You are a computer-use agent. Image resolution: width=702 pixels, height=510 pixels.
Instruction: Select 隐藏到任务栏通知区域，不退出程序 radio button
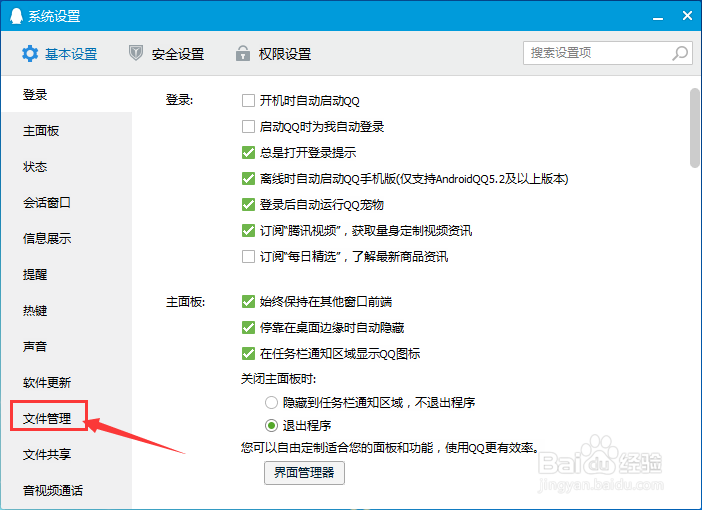[x=271, y=402]
